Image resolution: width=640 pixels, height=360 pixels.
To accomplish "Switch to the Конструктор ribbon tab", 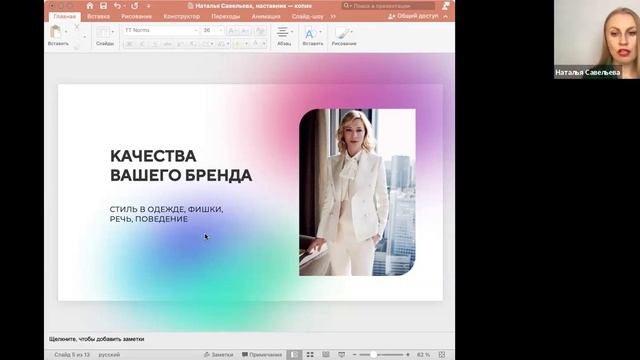I will (182, 16).
